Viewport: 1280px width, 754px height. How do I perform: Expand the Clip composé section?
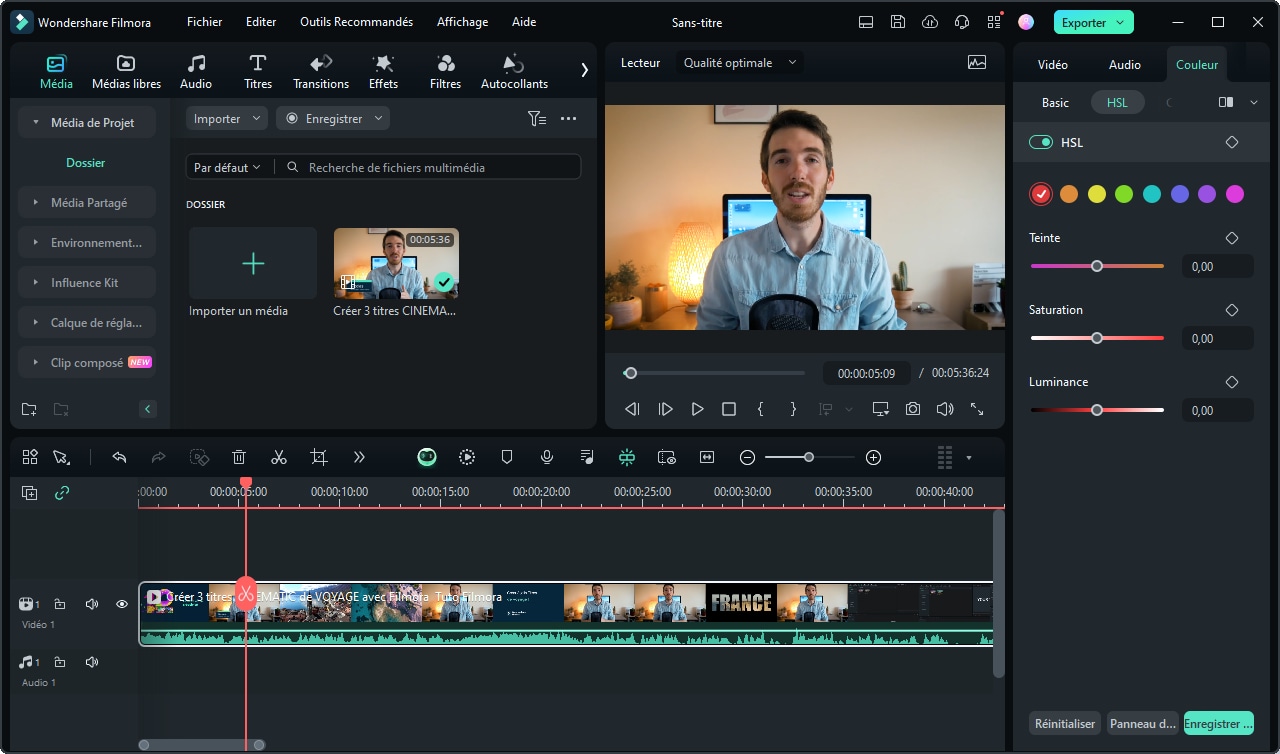pyautogui.click(x=87, y=362)
